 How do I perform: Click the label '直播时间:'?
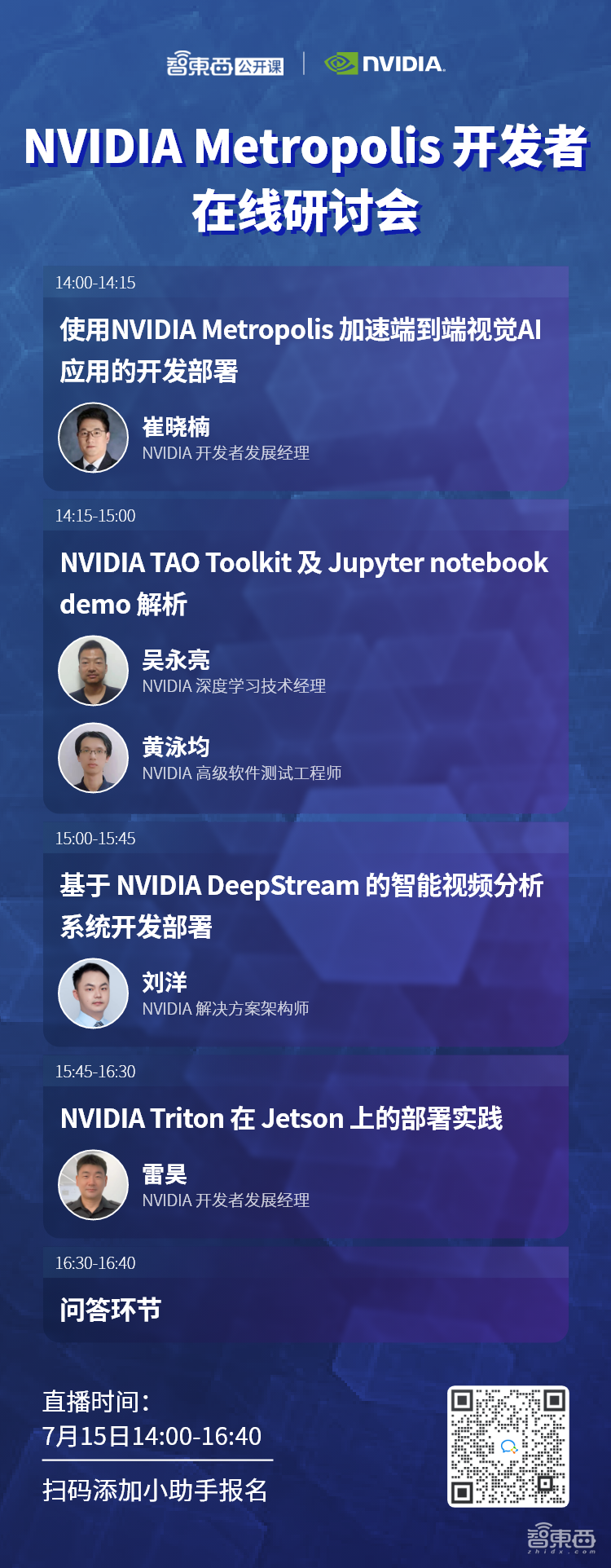coord(96,1402)
